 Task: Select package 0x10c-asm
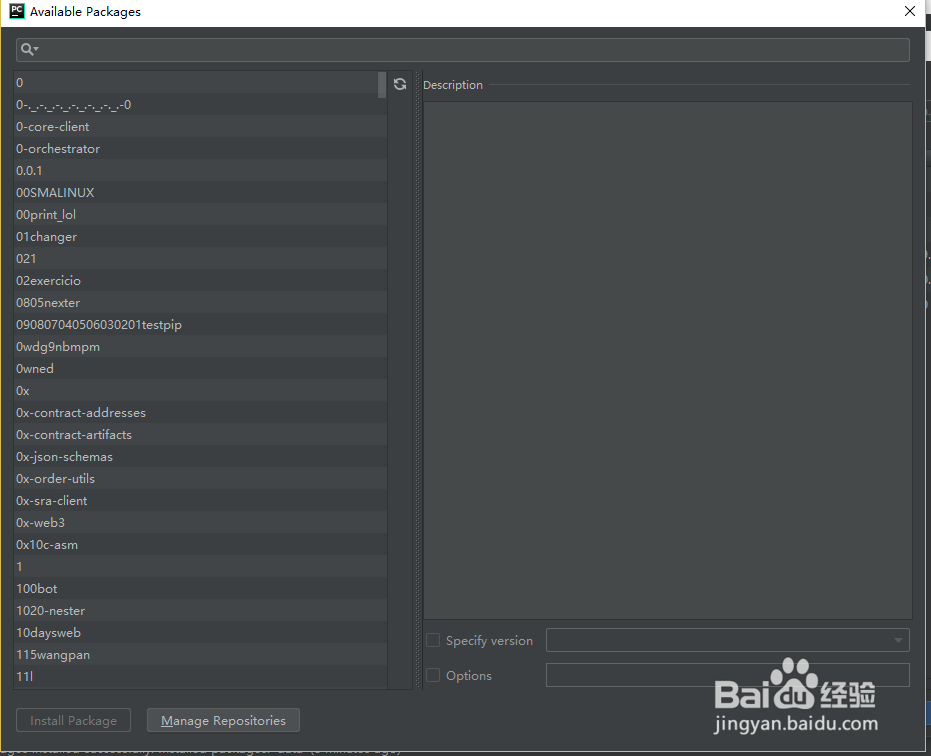click(x=200, y=544)
